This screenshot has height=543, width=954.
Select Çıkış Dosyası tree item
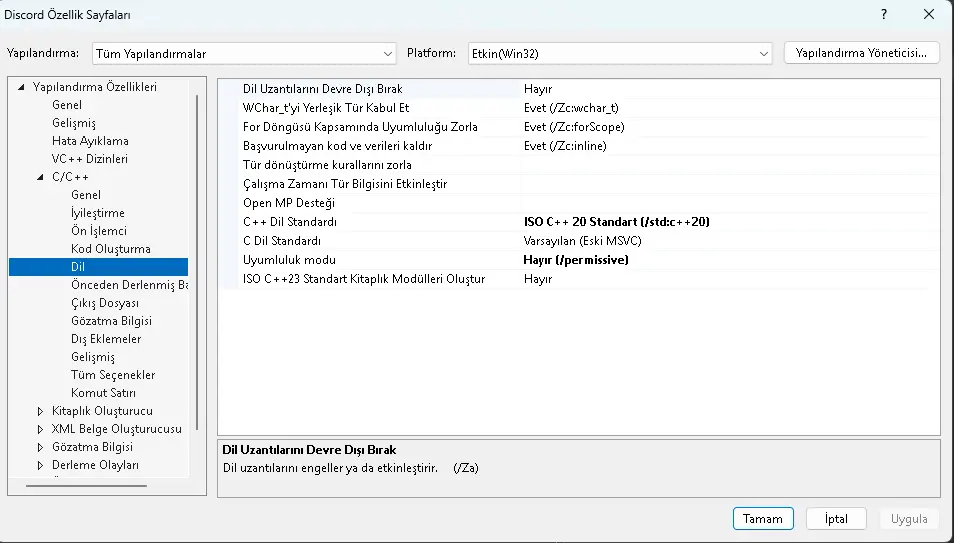click(105, 303)
